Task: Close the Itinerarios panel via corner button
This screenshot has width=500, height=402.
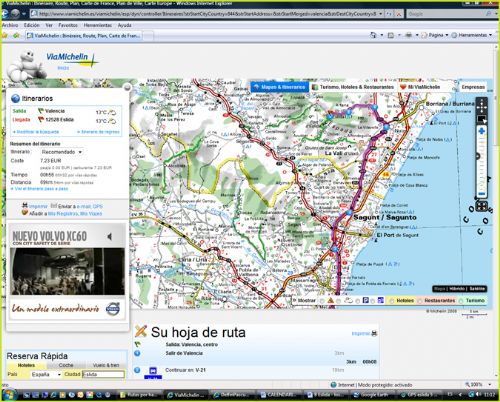Action: [127, 88]
